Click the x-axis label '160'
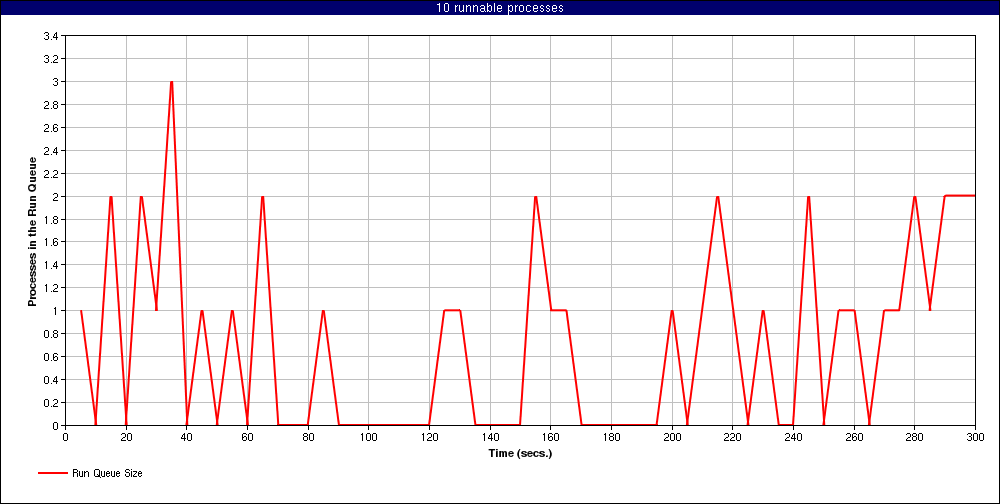 [550, 436]
